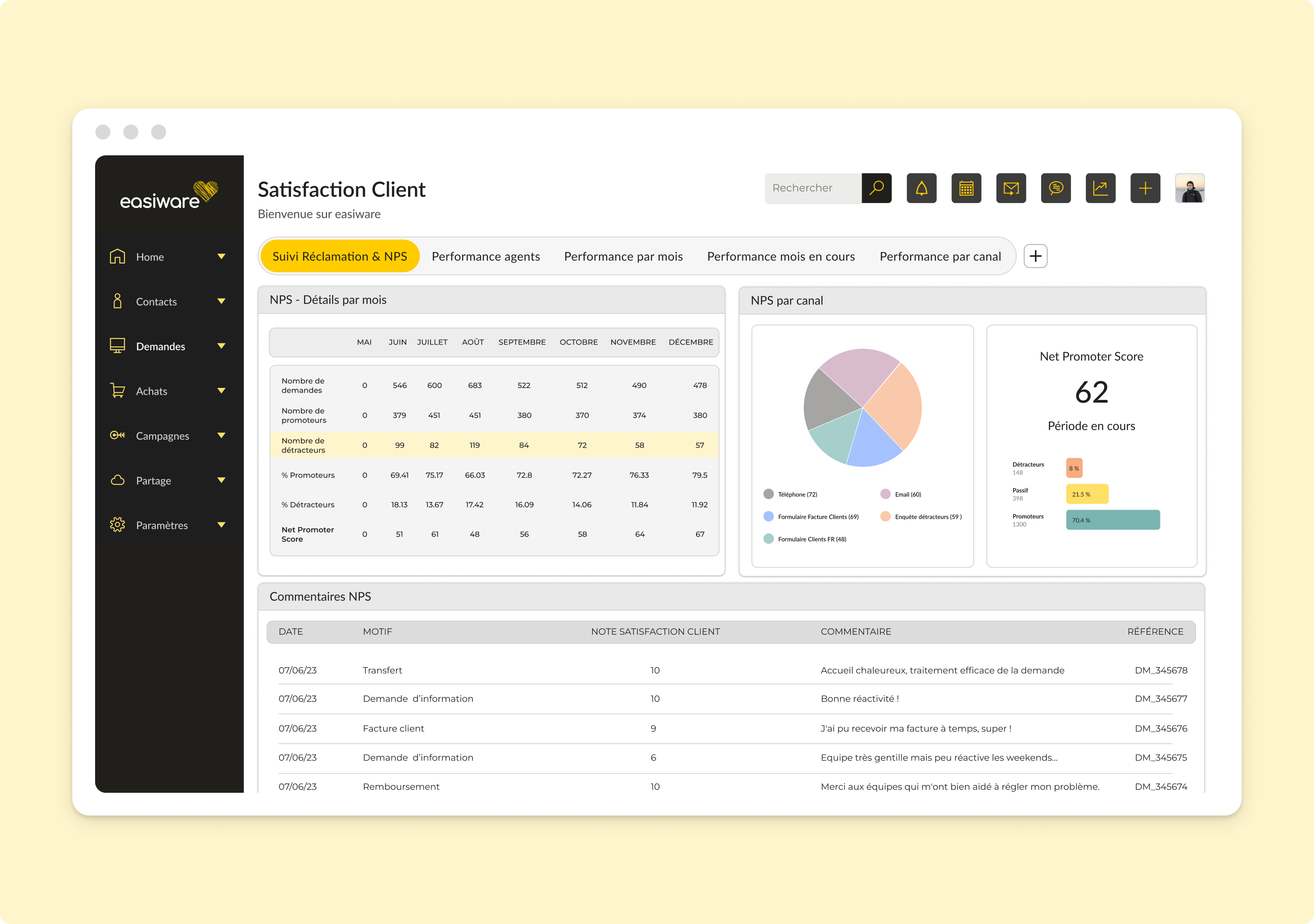Open the calendar icon in the toolbar
The image size is (1314, 924).
966,188
